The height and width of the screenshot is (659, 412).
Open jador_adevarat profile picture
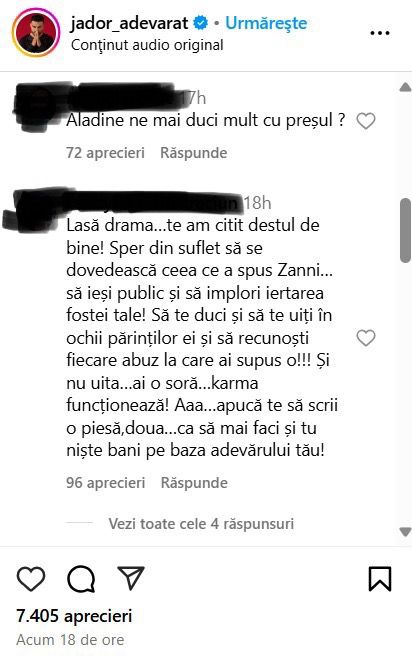coord(36,33)
